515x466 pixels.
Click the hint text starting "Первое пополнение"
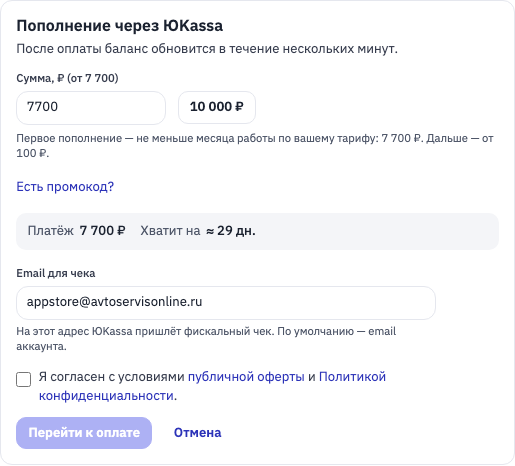coord(255,146)
